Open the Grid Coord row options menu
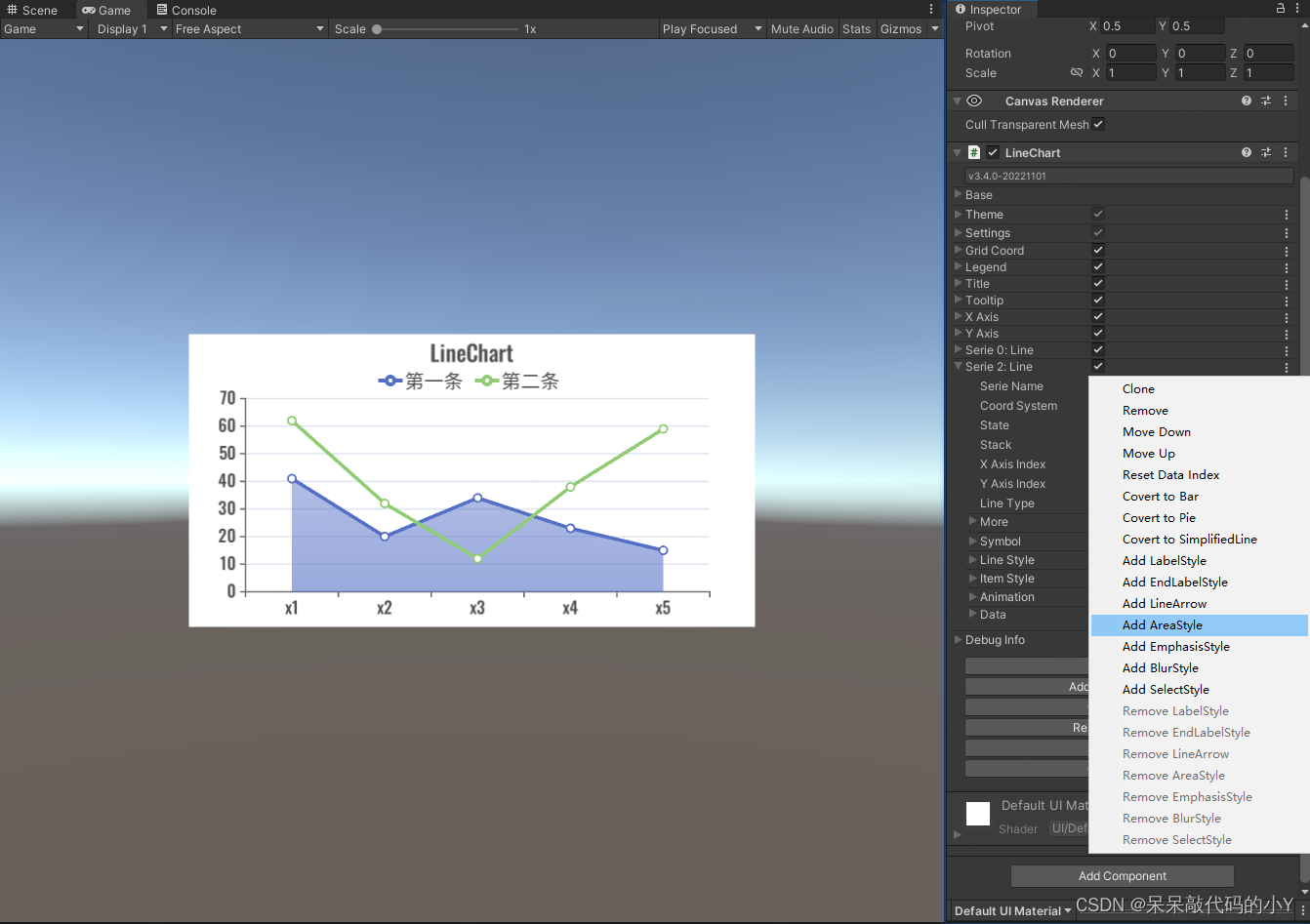 tap(1287, 251)
